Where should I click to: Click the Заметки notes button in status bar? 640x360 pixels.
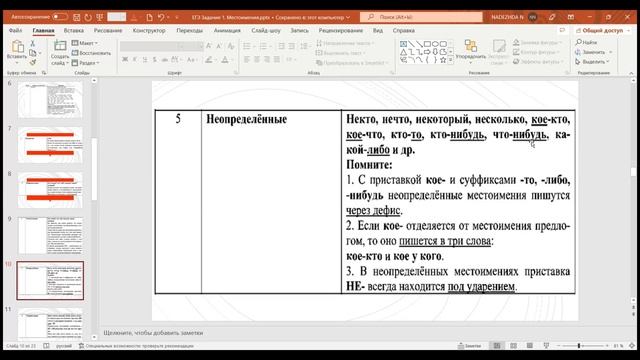click(x=469, y=346)
